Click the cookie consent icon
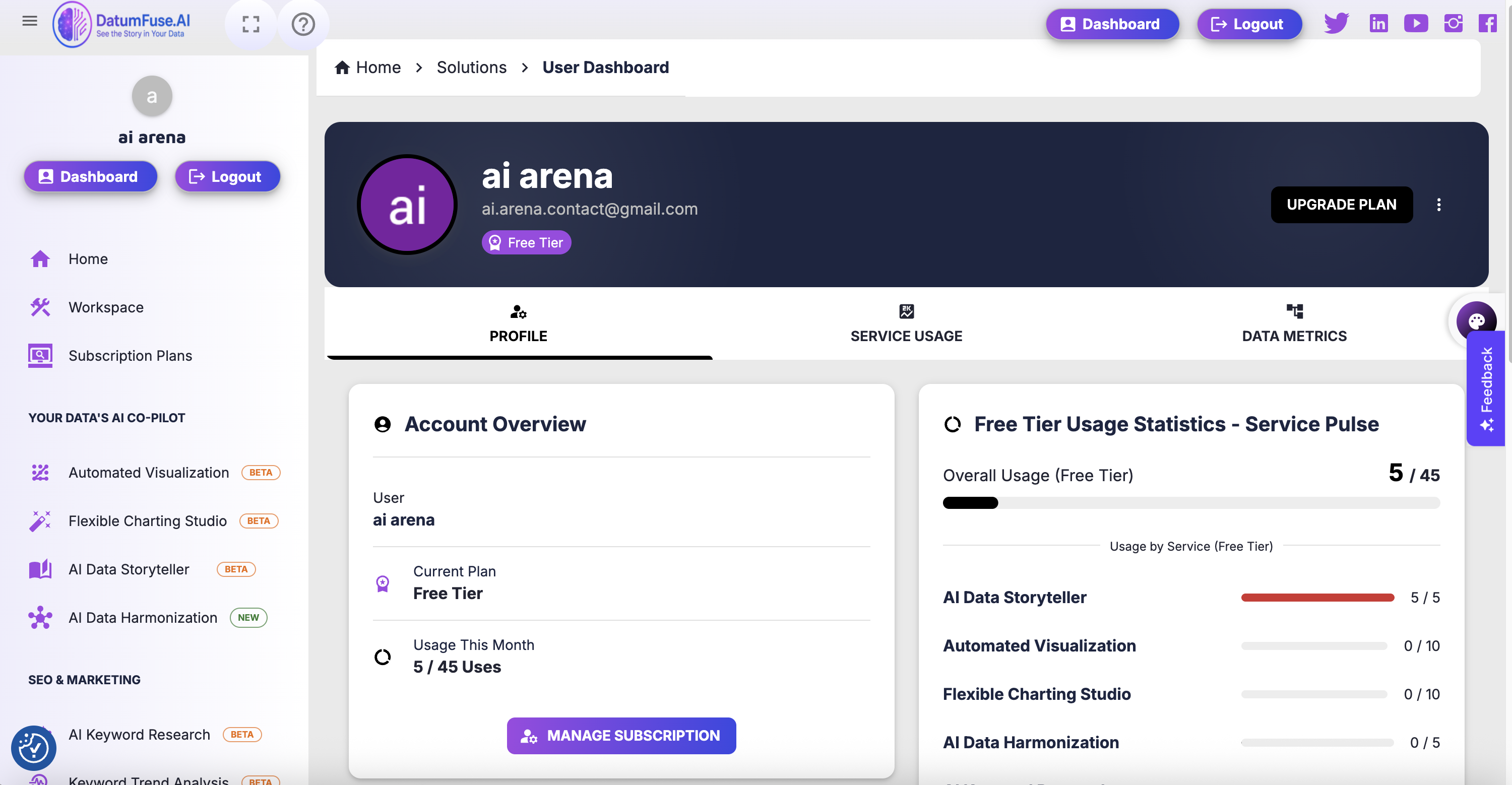 [x=33, y=748]
